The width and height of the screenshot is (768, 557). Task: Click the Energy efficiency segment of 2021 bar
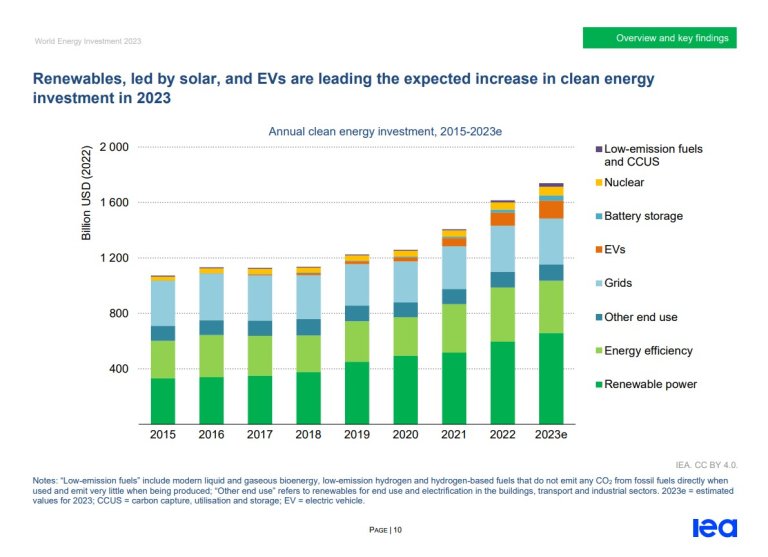point(454,328)
